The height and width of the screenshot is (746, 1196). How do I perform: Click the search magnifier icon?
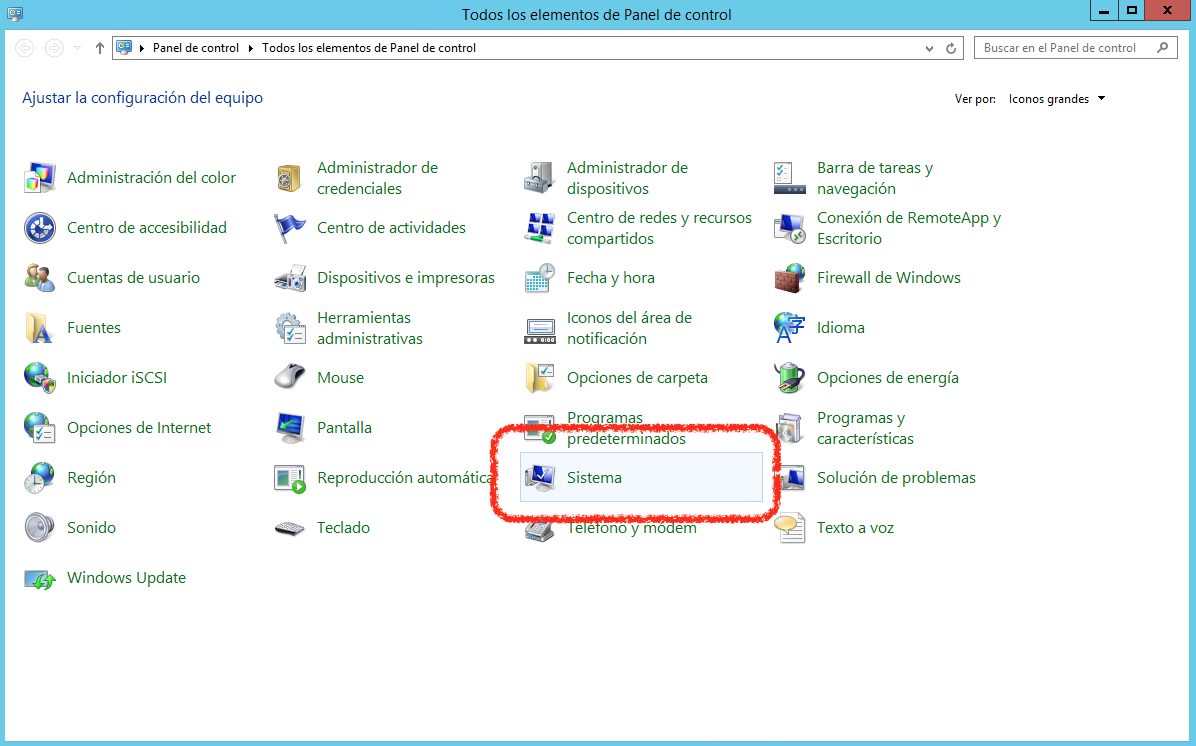pos(1162,48)
